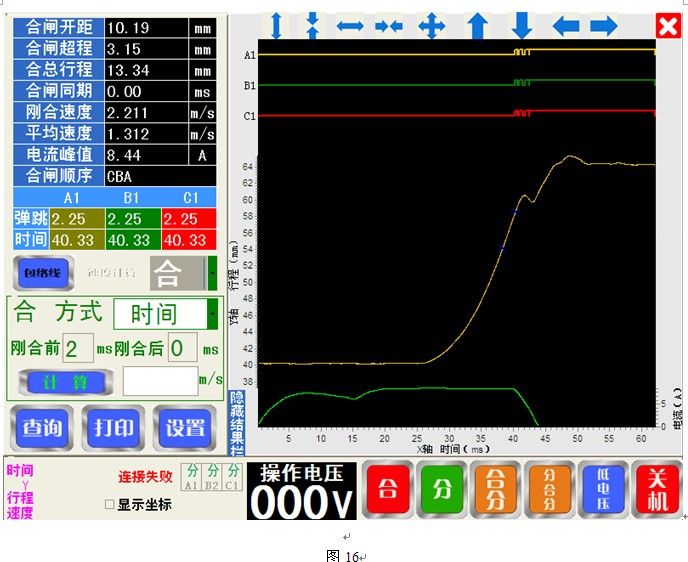Shift the chart with the up arrow

(x=477, y=26)
